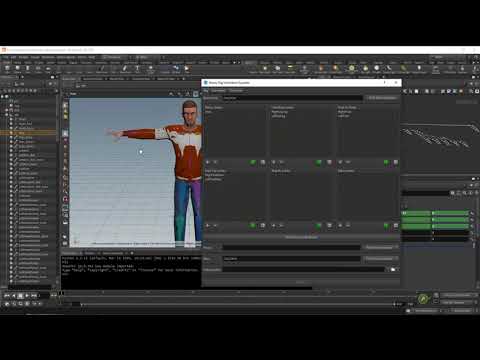This screenshot has width=480, height=360.
Task: Jump to the last frame on the playbar
Action: (34, 295)
